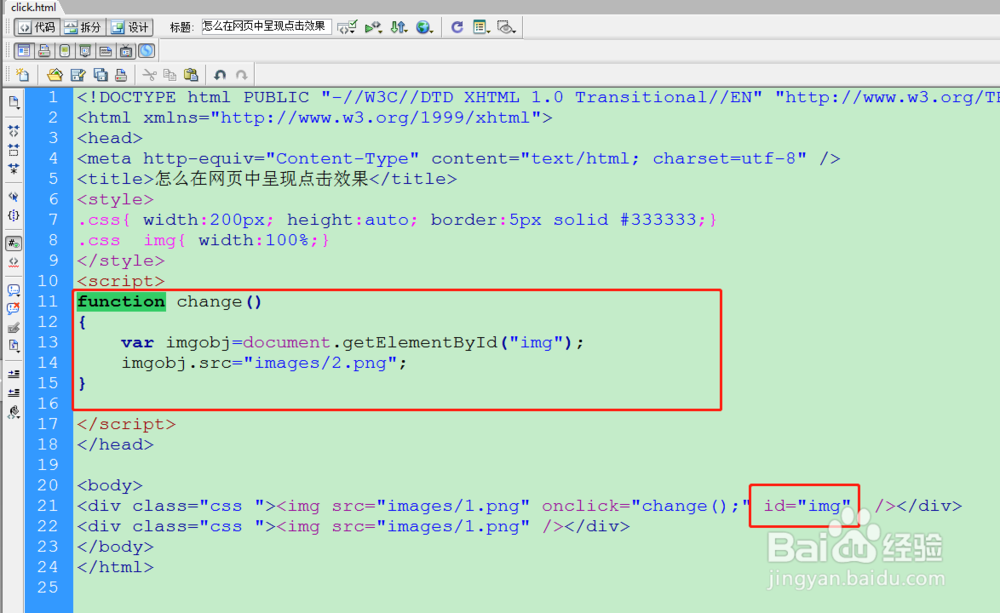The image size is (1000, 613).
Task: Click the </script> closing tag text
Action: click(126, 424)
